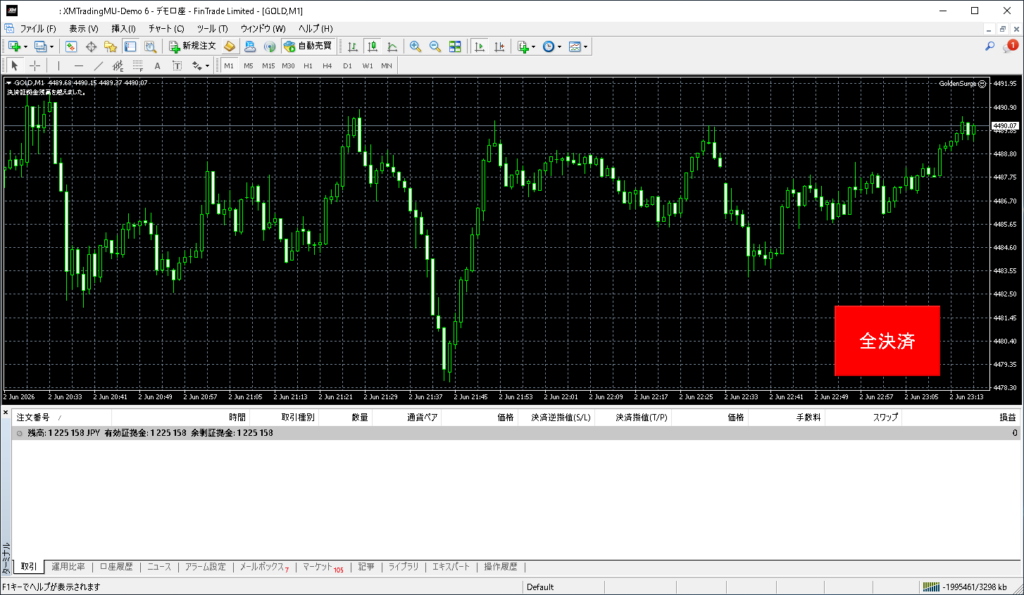1024x595 pixels.
Task: Select the equidistant channel tool
Action: pyautogui.click(x=118, y=65)
